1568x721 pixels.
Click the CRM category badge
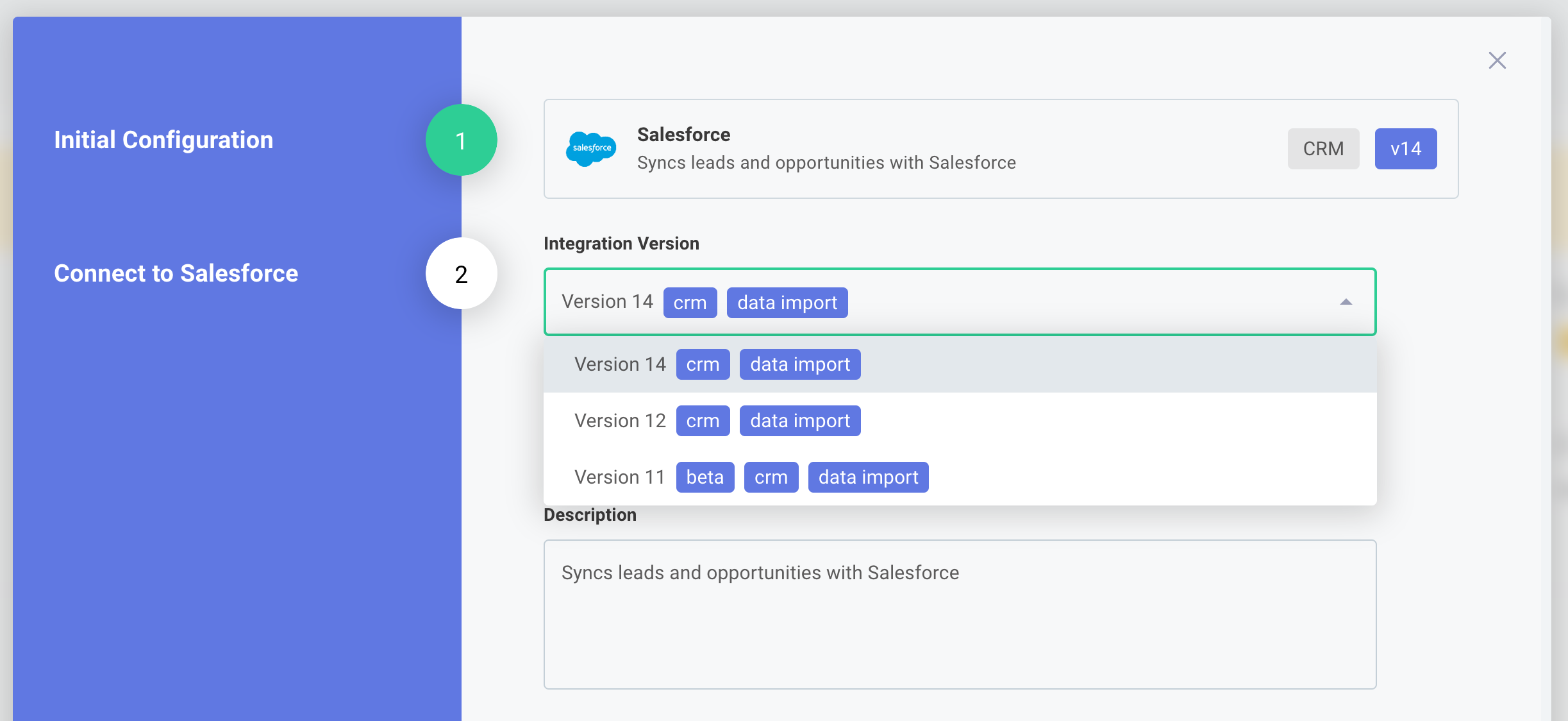pyautogui.click(x=1323, y=148)
